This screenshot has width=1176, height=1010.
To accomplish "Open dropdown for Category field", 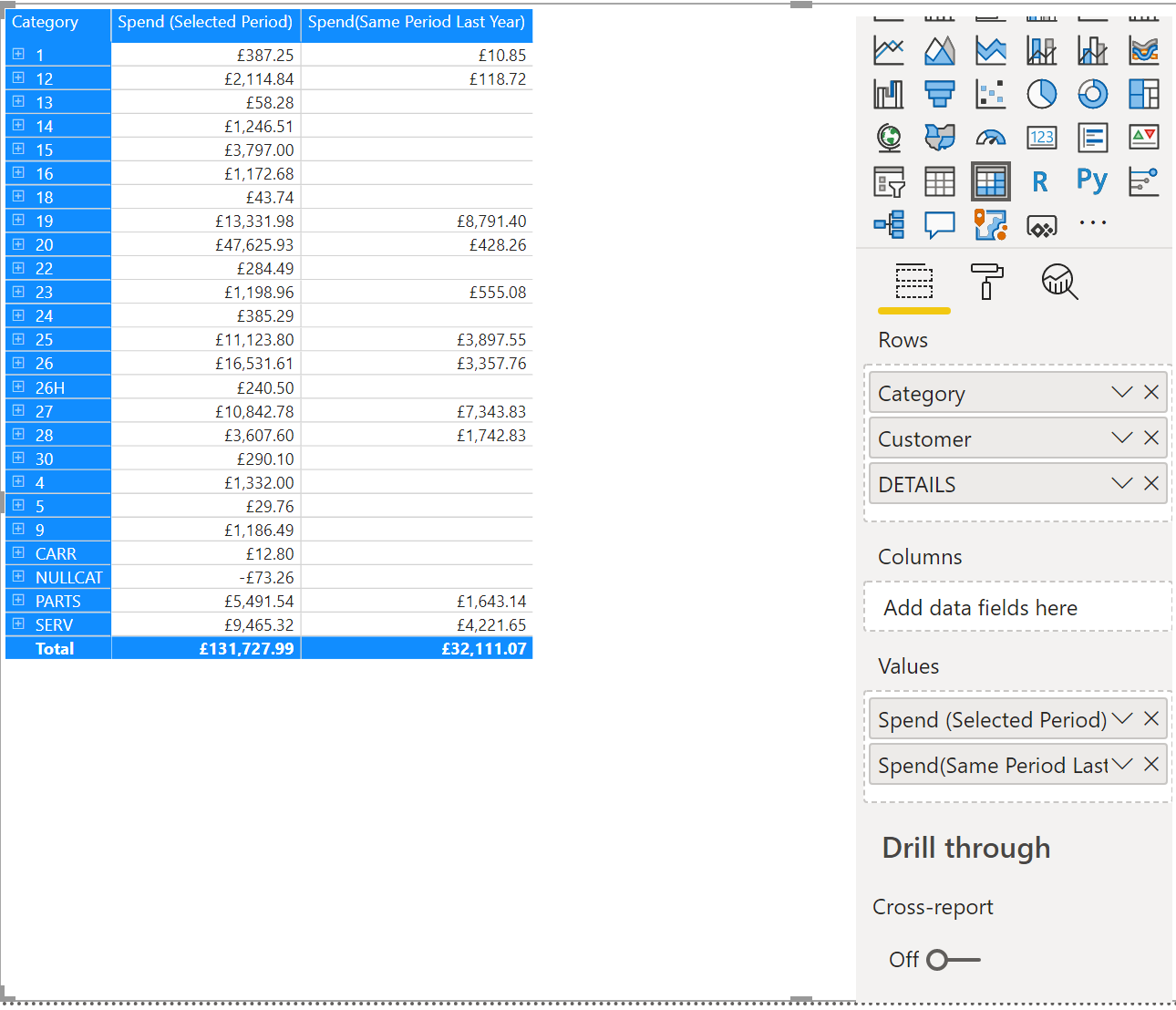I will (1122, 392).
